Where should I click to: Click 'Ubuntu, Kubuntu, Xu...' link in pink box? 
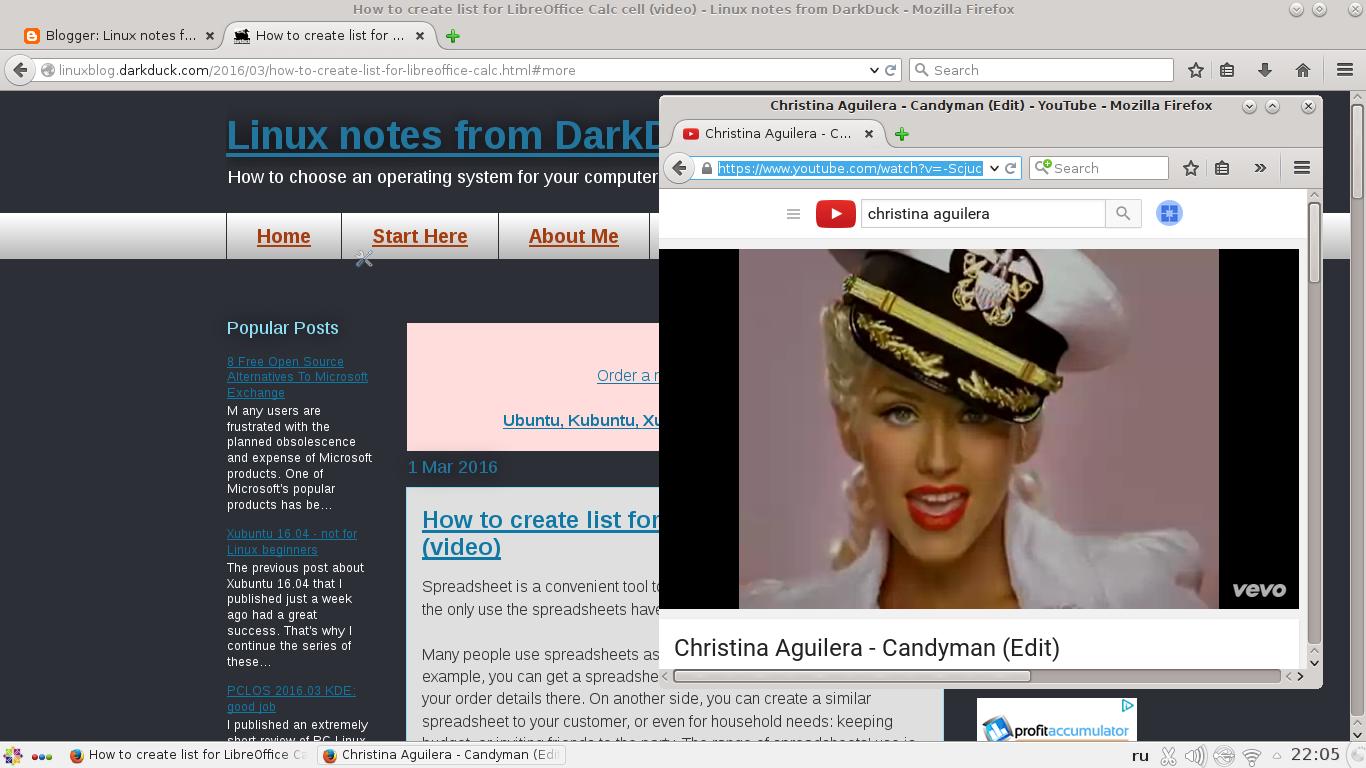[x=581, y=420]
